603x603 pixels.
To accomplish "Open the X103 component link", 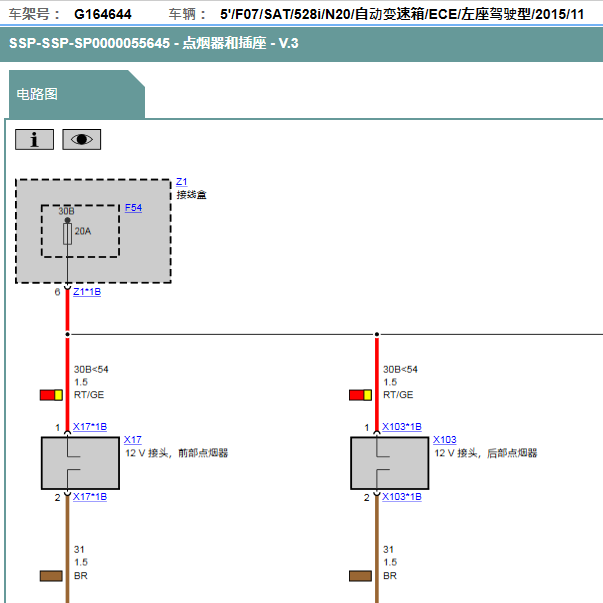I will coord(445,440).
